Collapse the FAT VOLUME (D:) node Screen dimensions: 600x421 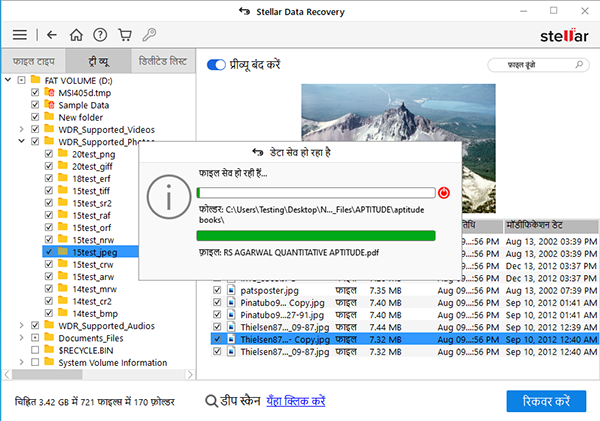(8, 80)
